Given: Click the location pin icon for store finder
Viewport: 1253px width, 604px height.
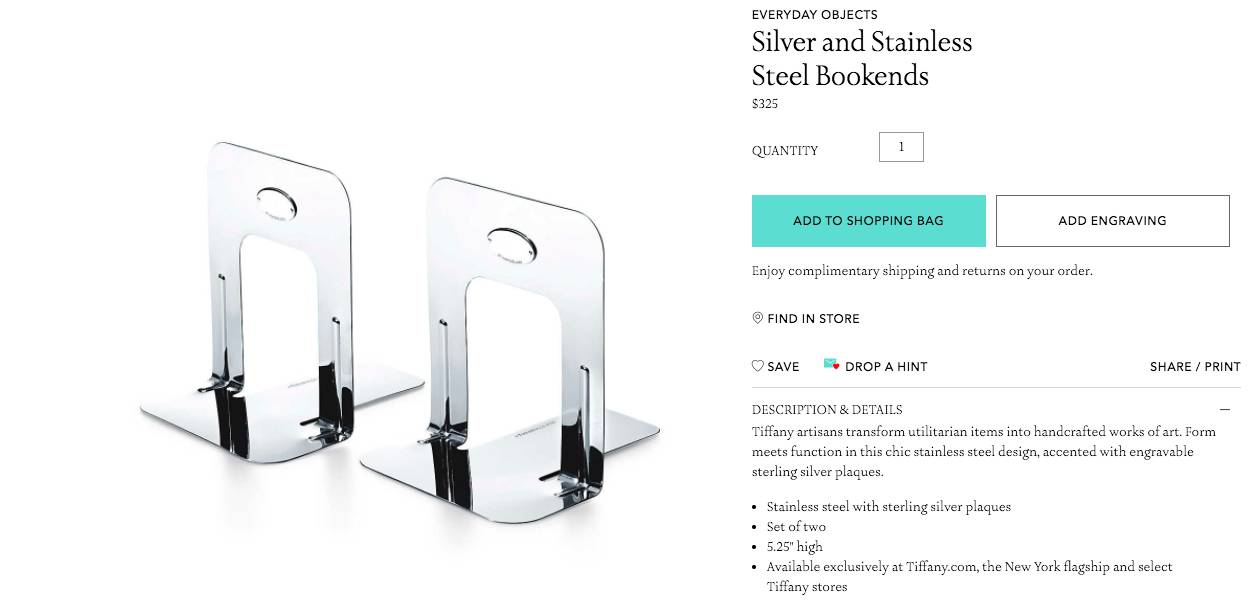Looking at the screenshot, I should coord(758,318).
